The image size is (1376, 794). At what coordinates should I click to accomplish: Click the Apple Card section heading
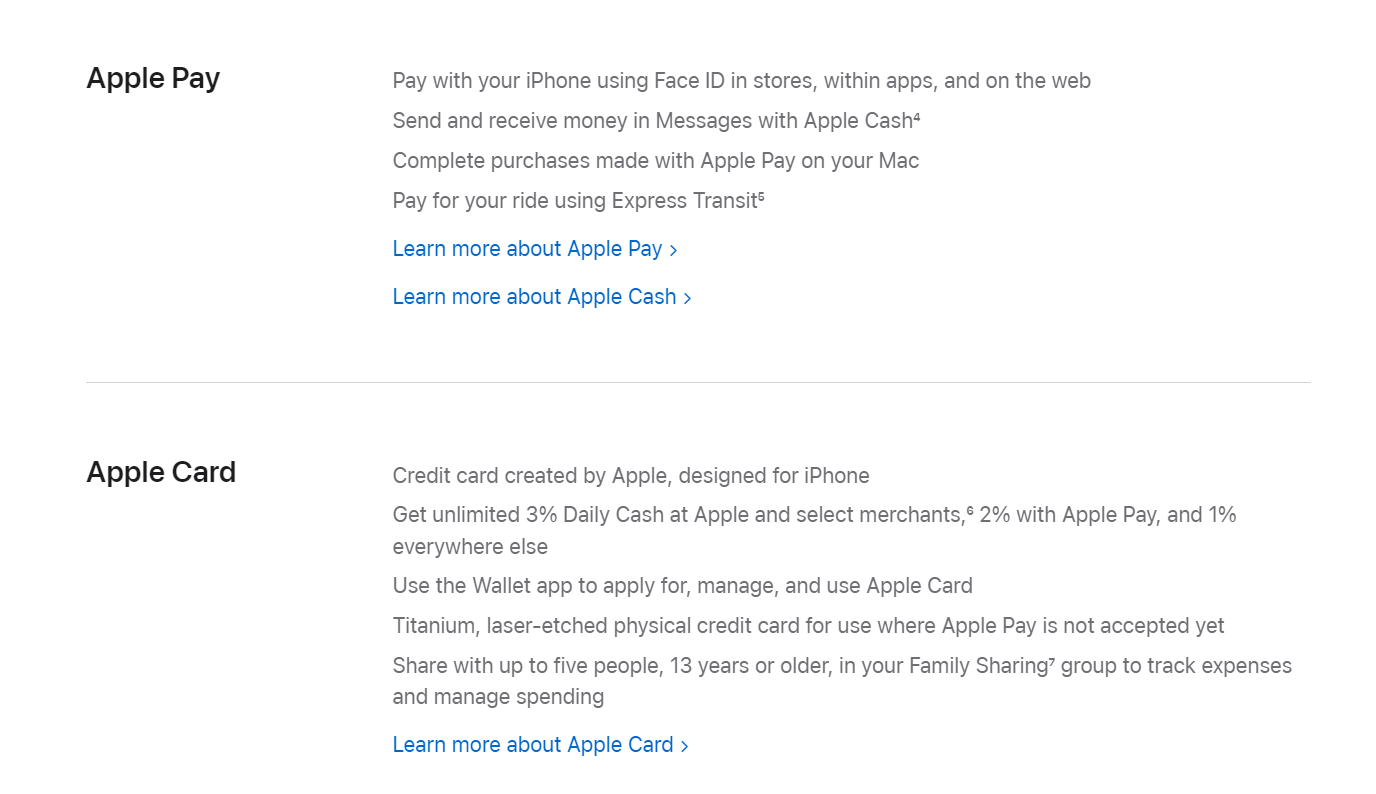(x=161, y=472)
